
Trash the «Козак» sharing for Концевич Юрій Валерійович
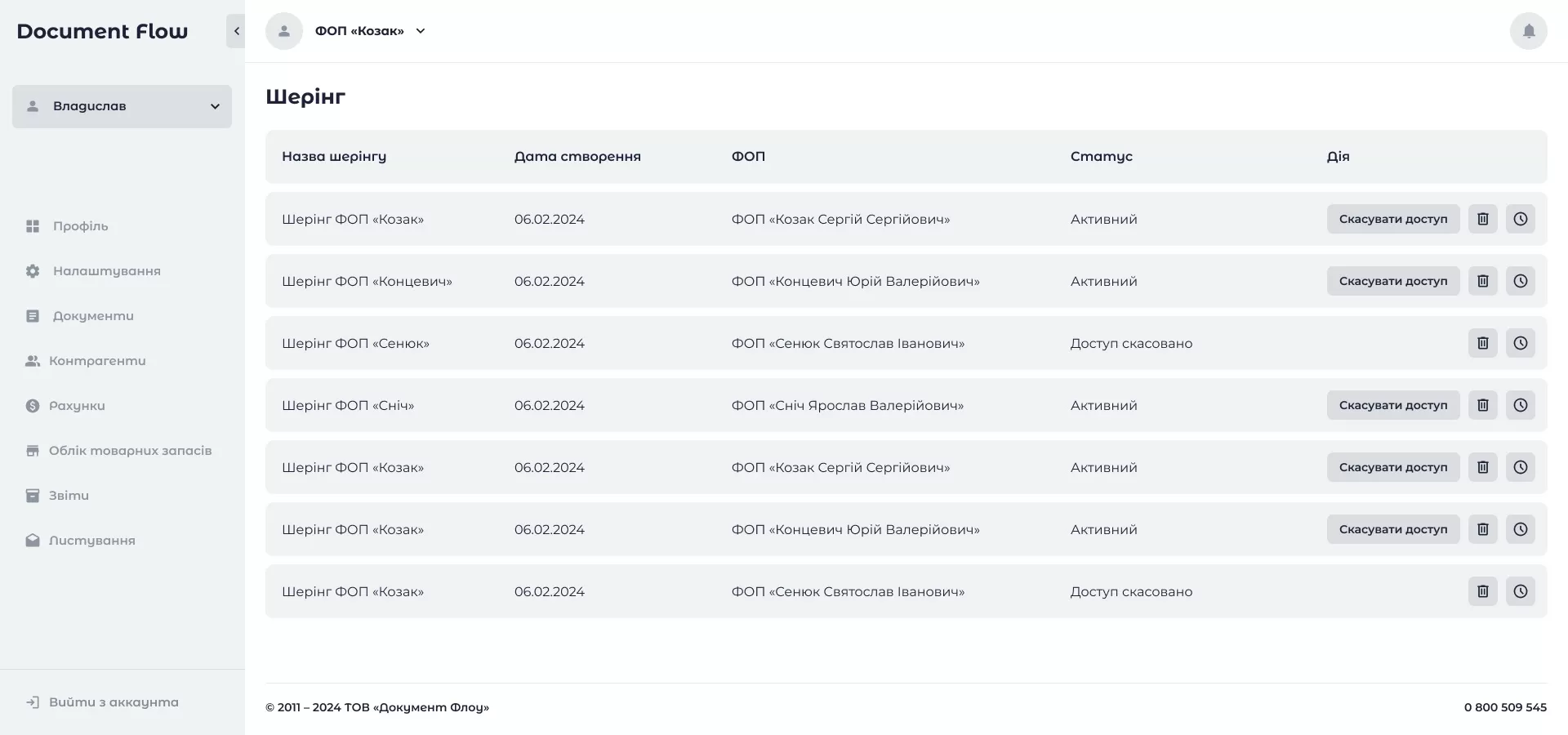click(1483, 529)
